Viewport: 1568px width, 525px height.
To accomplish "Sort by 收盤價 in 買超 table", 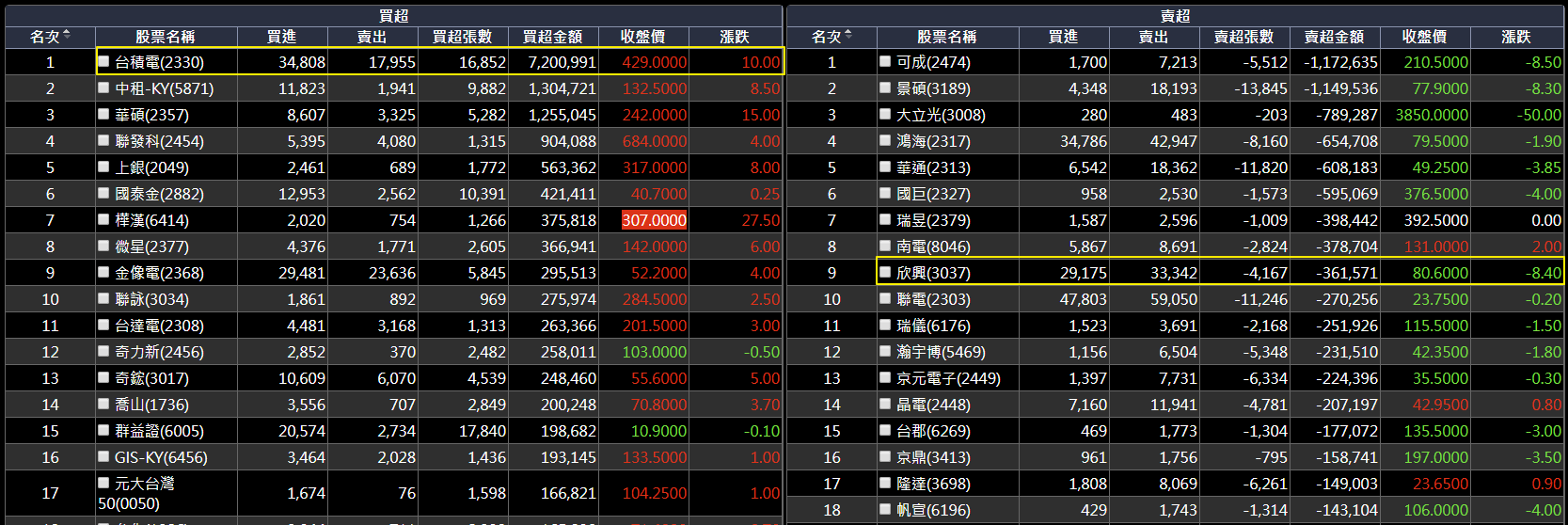I will 643,37.
